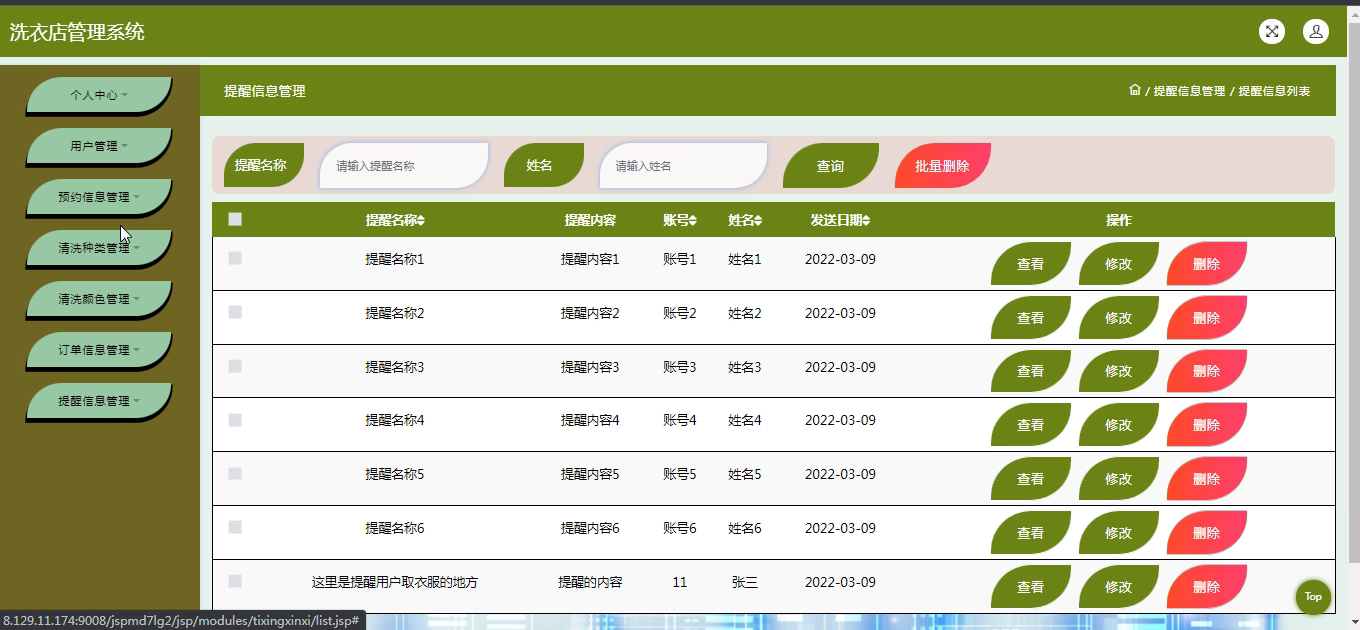Expand the 个人中心 sidebar menu

pos(99,95)
